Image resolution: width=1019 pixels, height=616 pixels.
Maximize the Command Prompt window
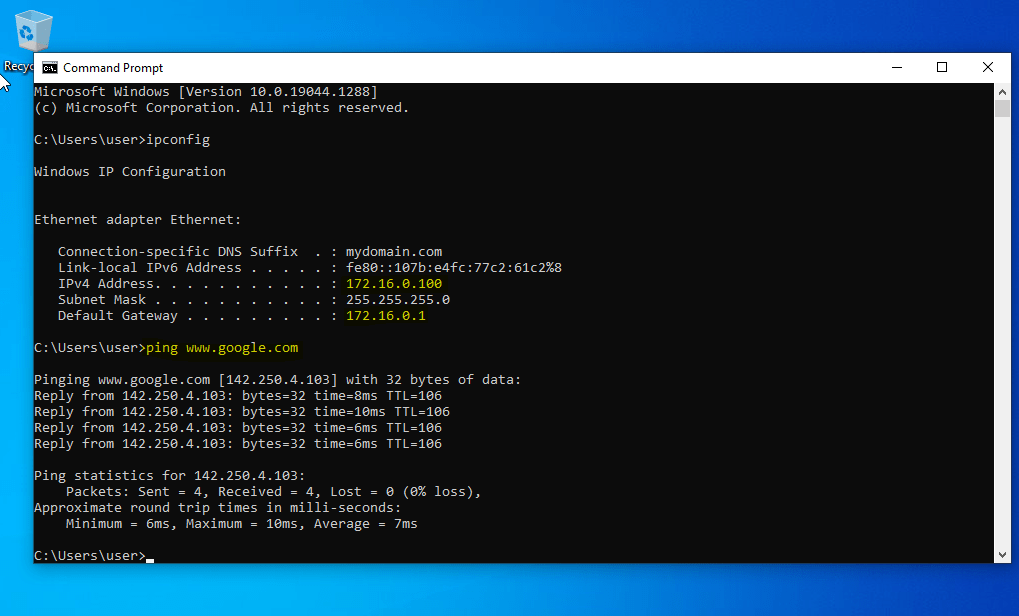coord(942,68)
